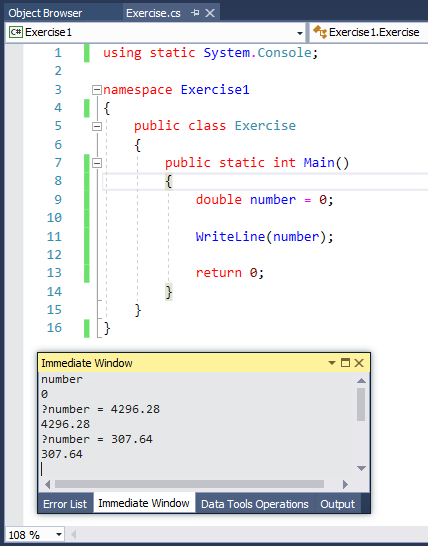The width and height of the screenshot is (428, 546).
Task: Switch to the Object Browser tab
Action: coord(45,13)
